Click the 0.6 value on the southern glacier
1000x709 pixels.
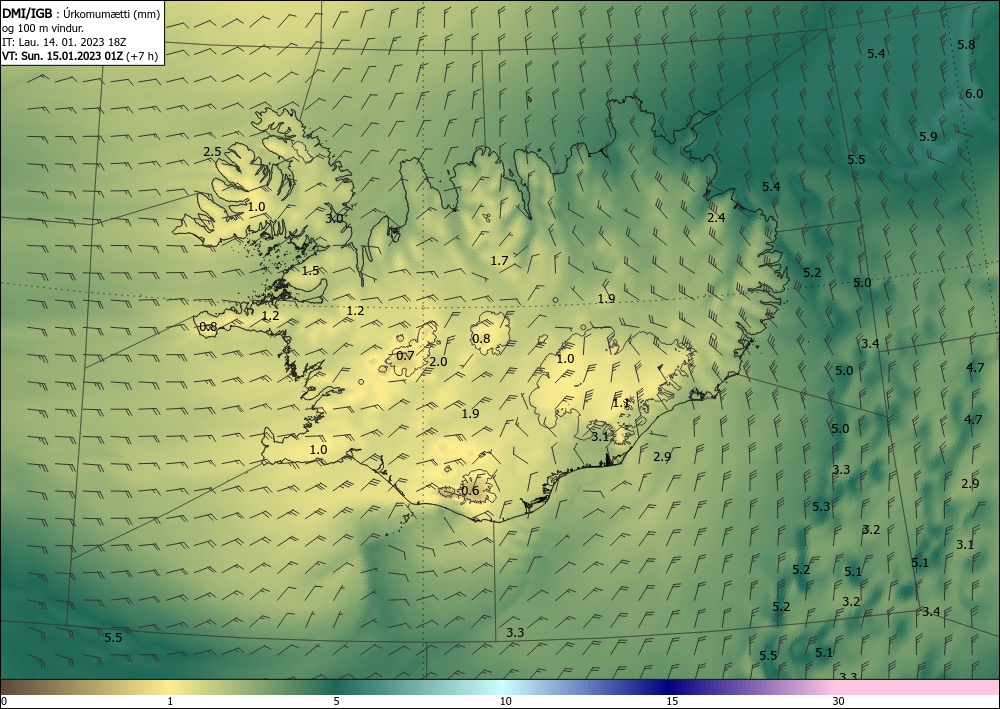(x=470, y=490)
